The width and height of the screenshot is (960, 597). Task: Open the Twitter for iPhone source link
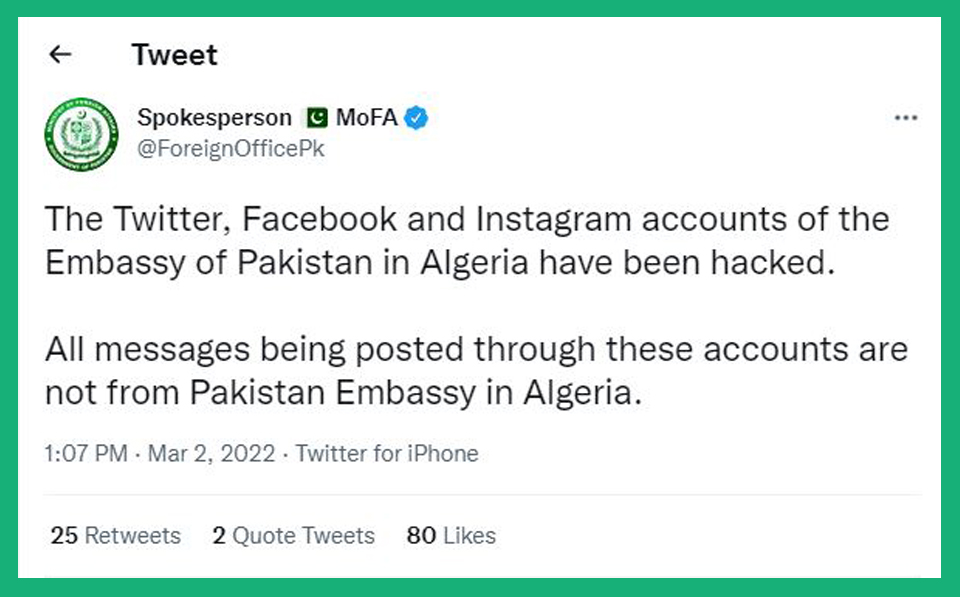click(x=387, y=454)
